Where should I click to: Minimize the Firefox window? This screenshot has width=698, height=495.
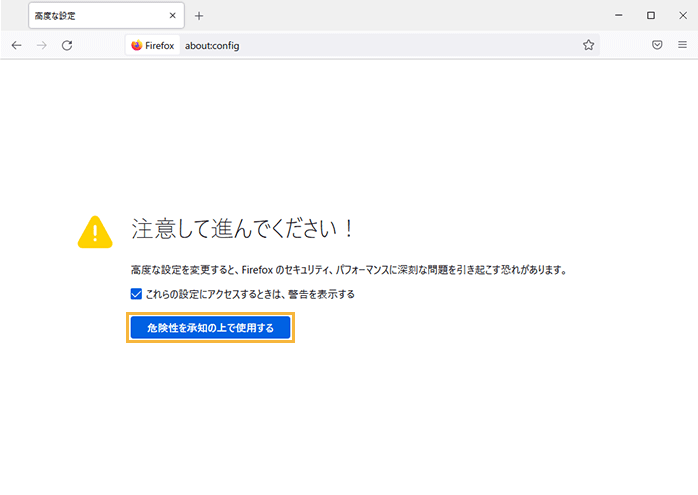pos(619,16)
